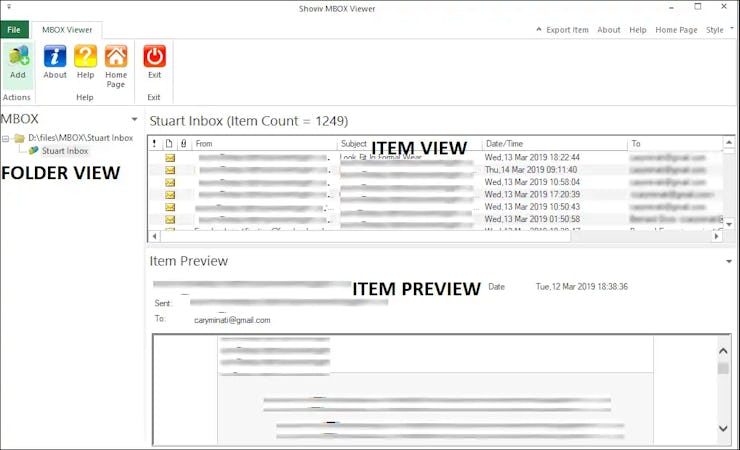Open the Home Page house icon
This screenshot has width=740, height=450.
(116, 56)
